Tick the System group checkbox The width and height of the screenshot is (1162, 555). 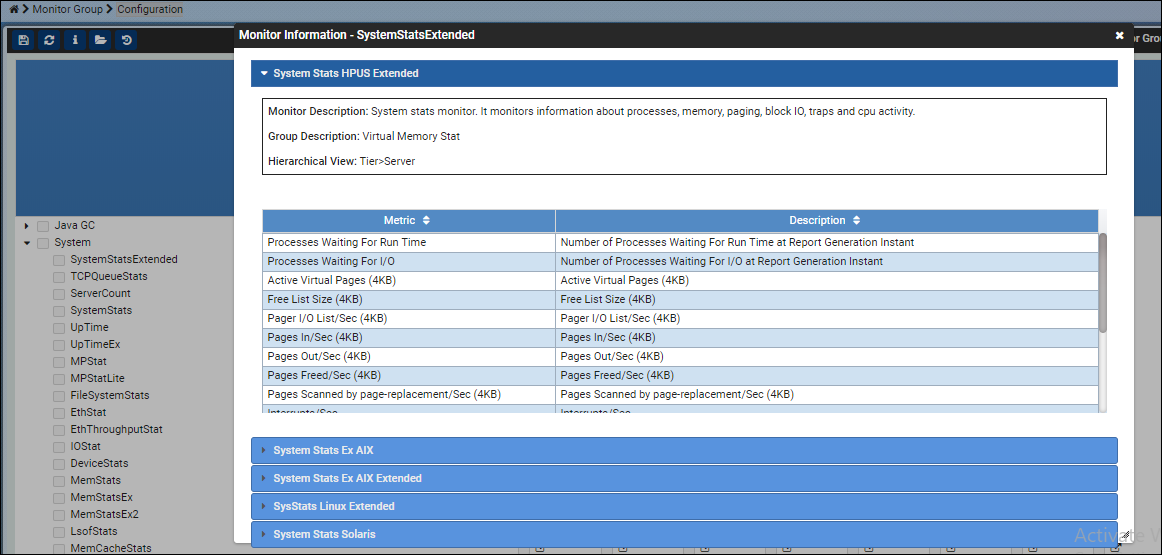tap(43, 243)
